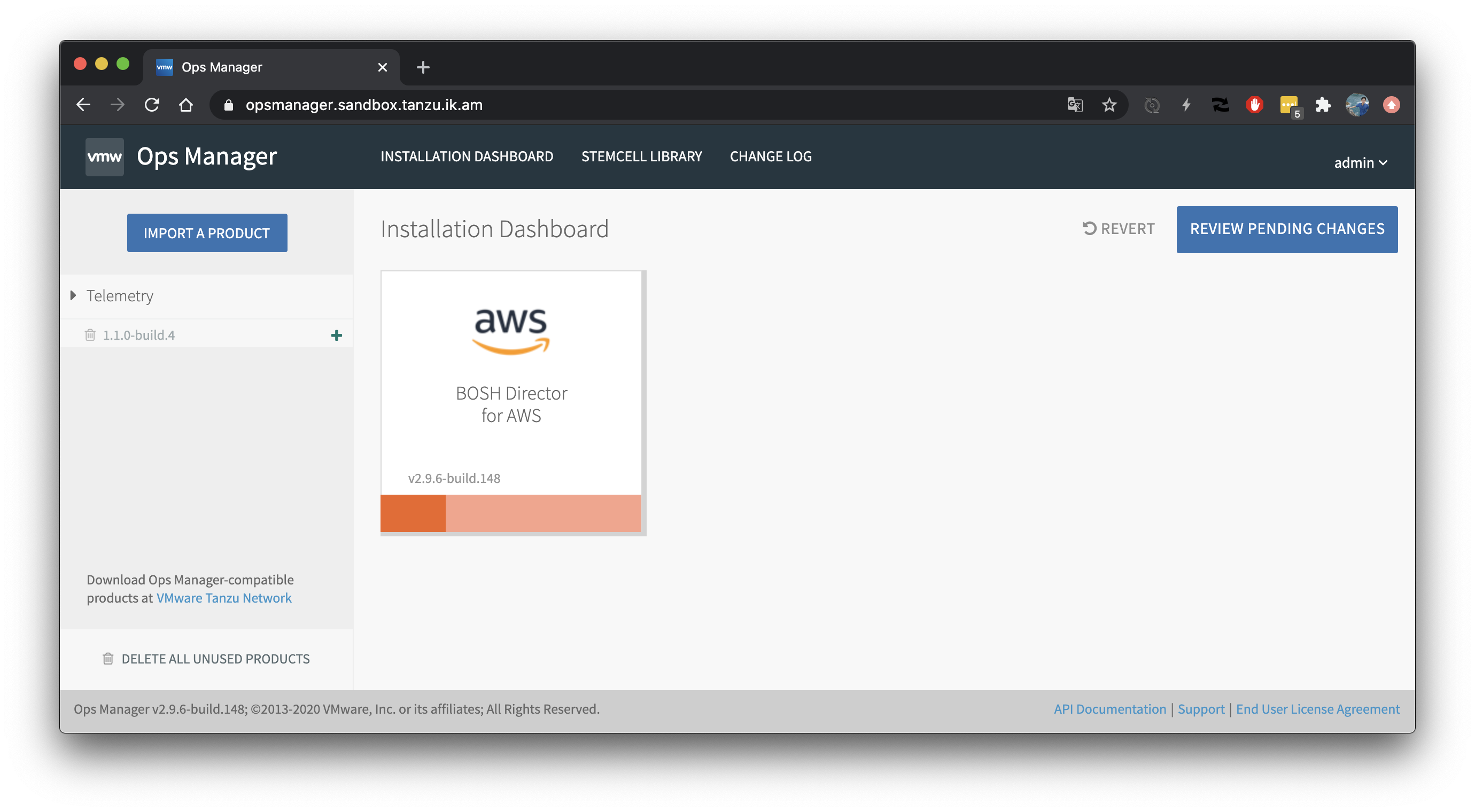This screenshot has height=812, width=1475.
Task: Click Import a Product button
Action: tap(207, 233)
